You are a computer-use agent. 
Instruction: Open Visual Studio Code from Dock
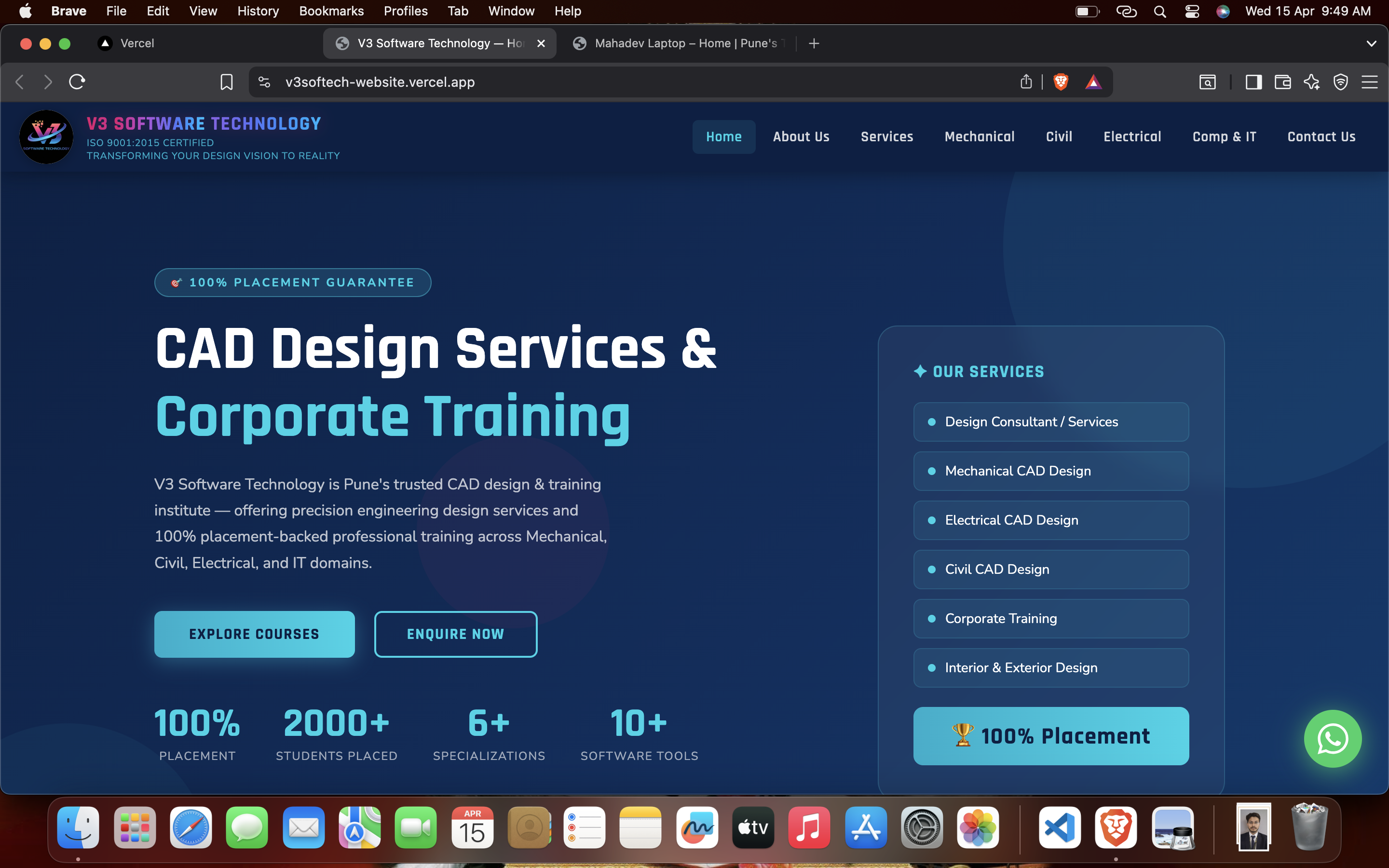(x=1060, y=827)
